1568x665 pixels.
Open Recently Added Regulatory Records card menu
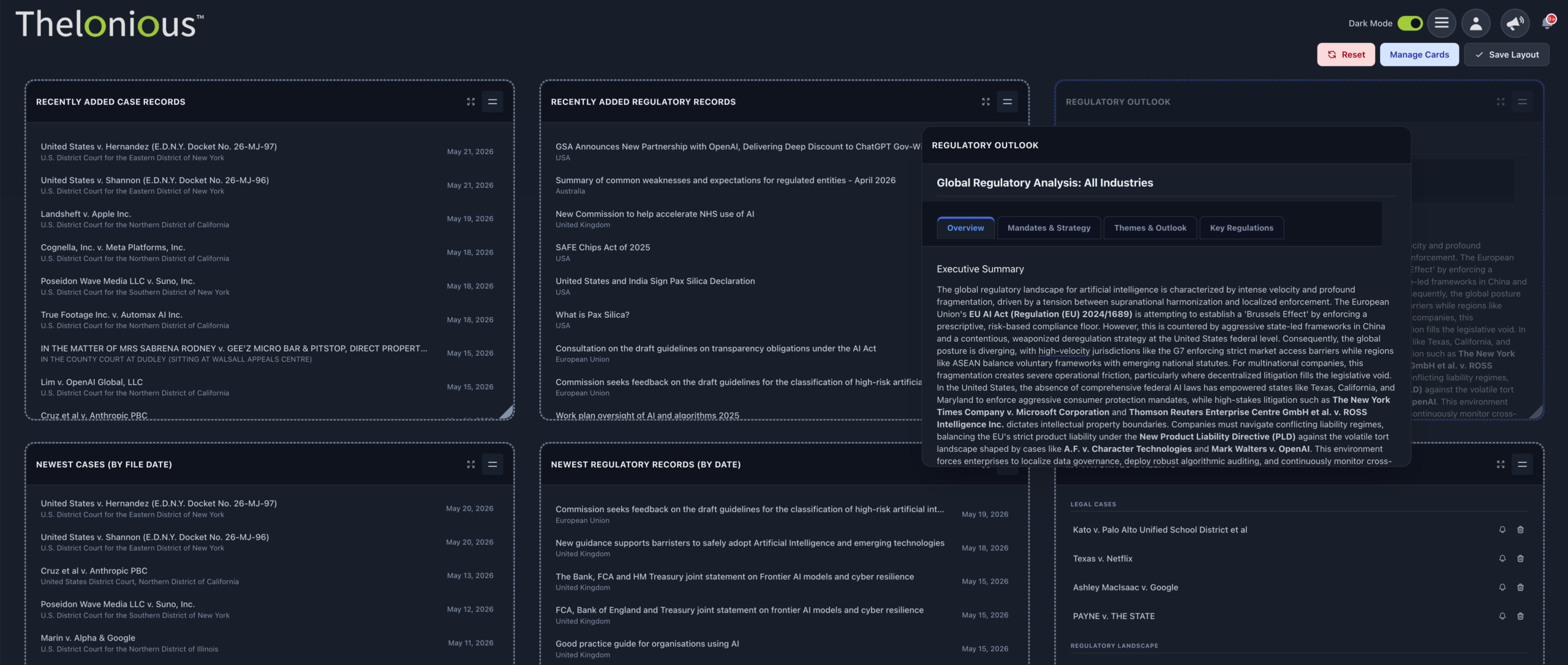point(1008,102)
